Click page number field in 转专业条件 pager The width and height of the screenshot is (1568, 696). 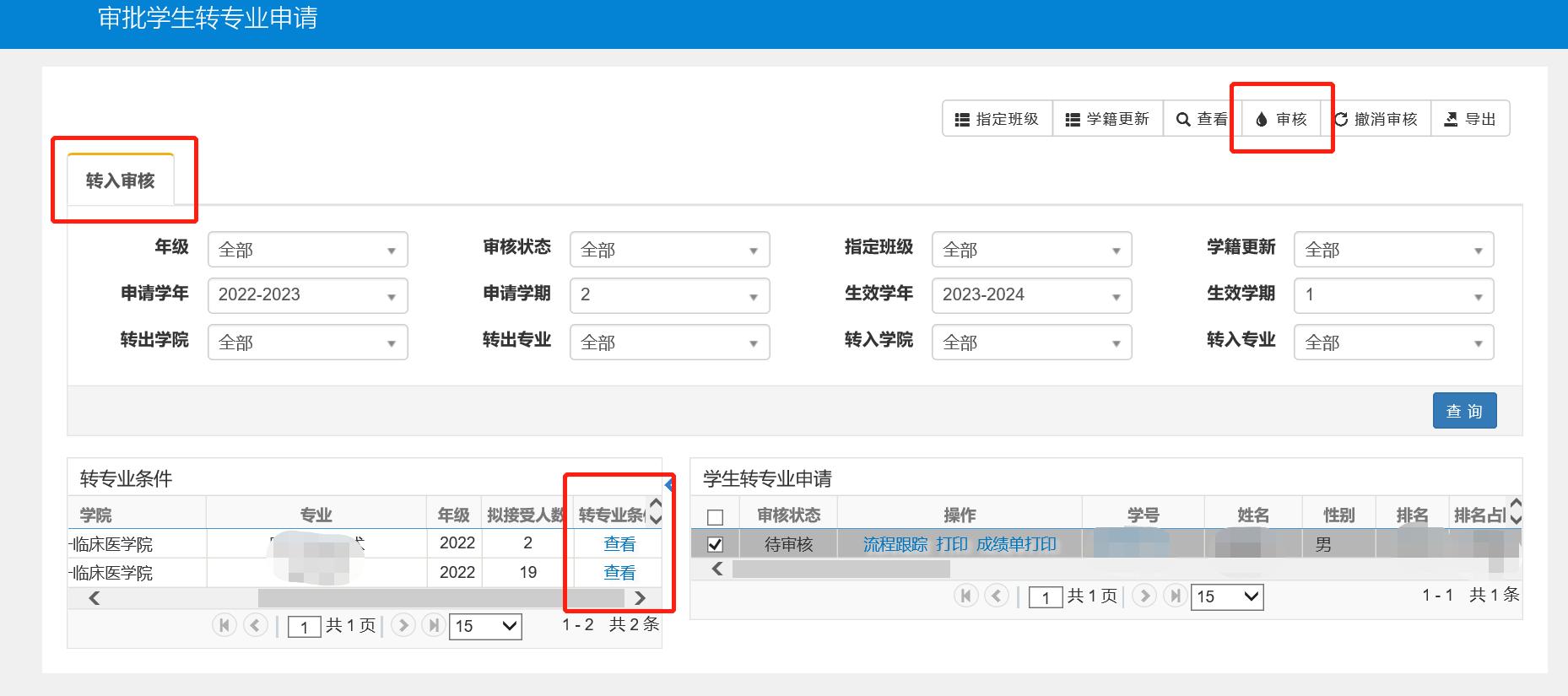[x=304, y=626]
